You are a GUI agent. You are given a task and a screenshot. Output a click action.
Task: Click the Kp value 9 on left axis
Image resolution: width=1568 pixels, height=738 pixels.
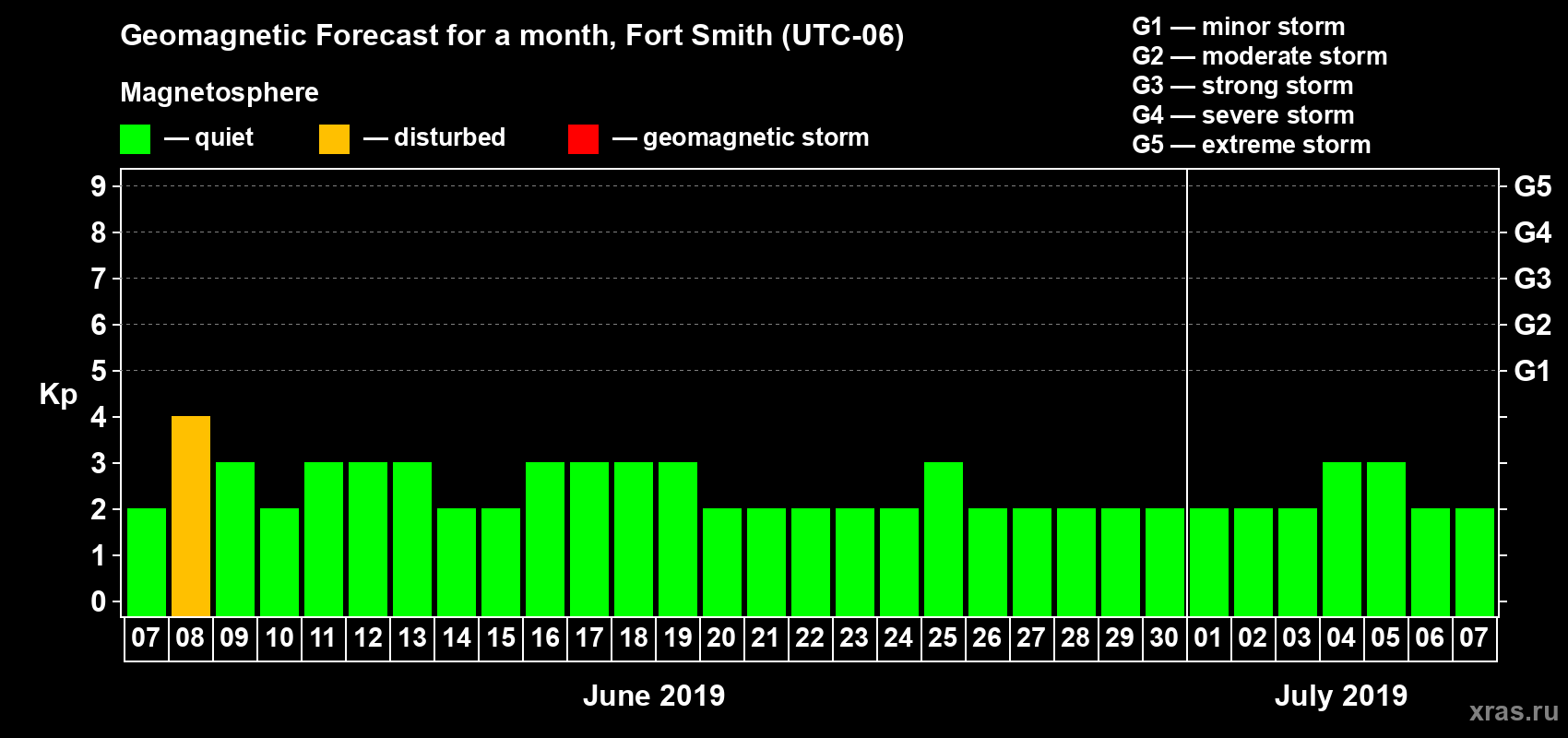[x=98, y=186]
